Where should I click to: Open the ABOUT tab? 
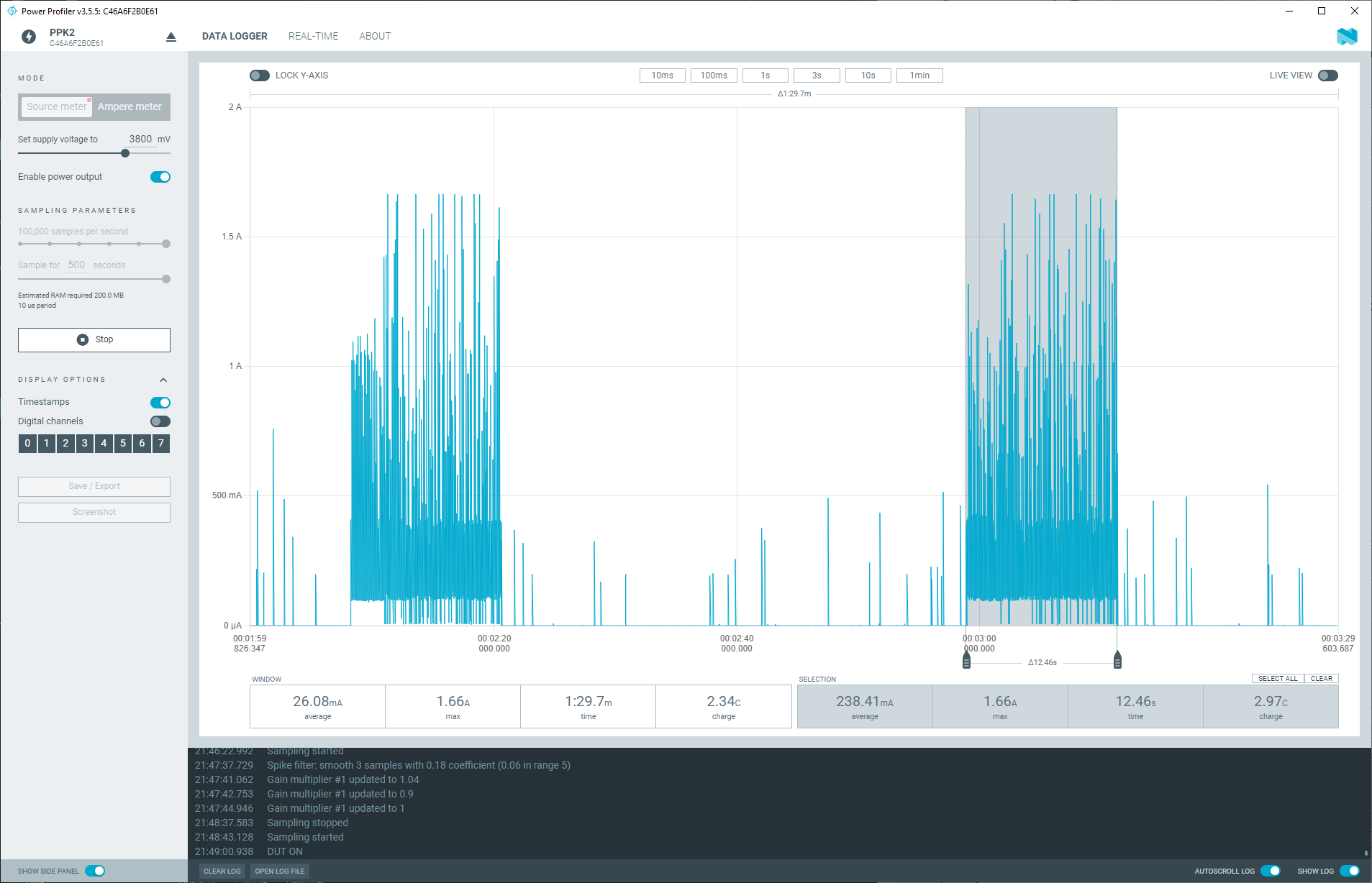(374, 35)
